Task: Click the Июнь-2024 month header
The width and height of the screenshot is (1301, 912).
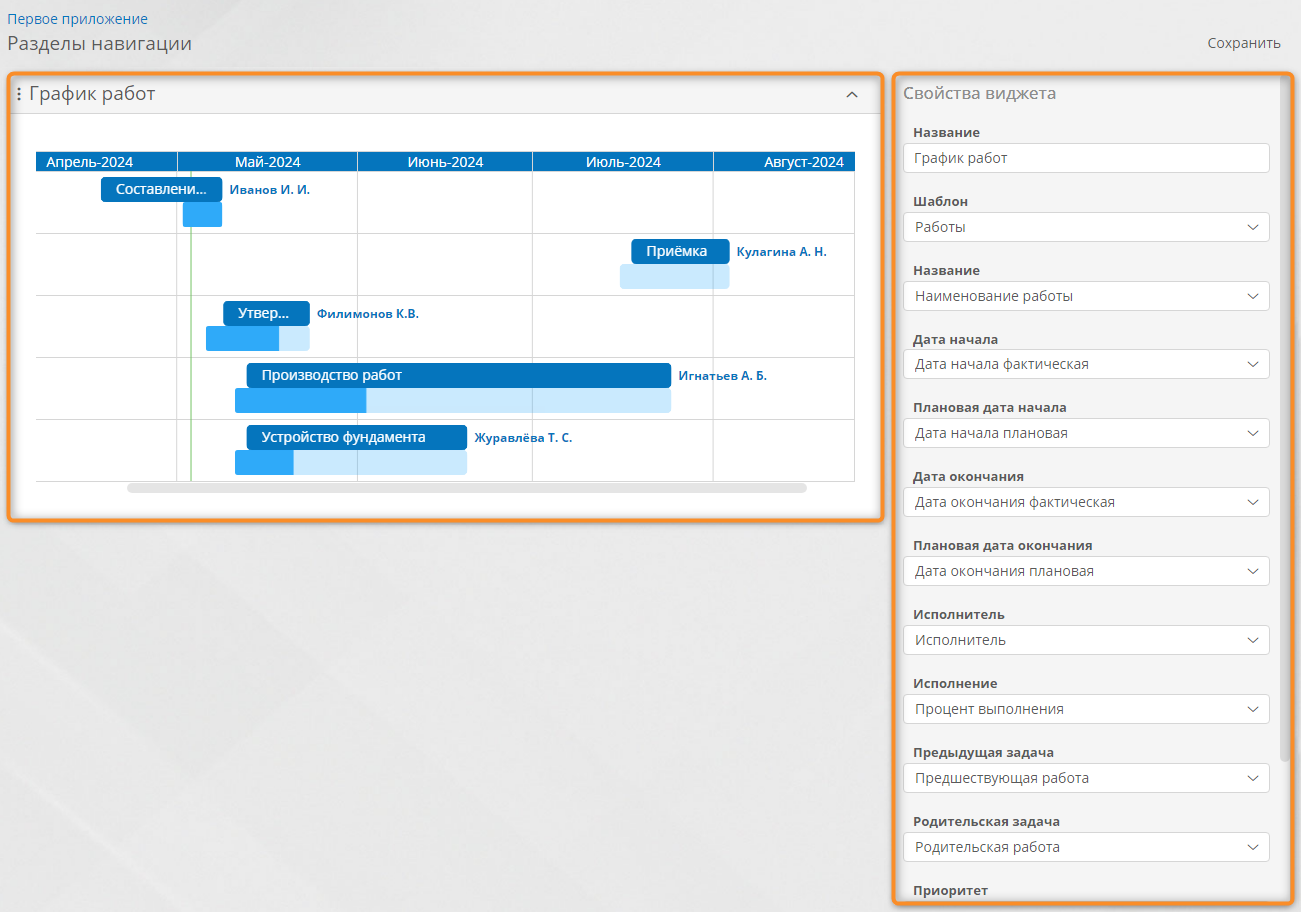Action: (445, 162)
